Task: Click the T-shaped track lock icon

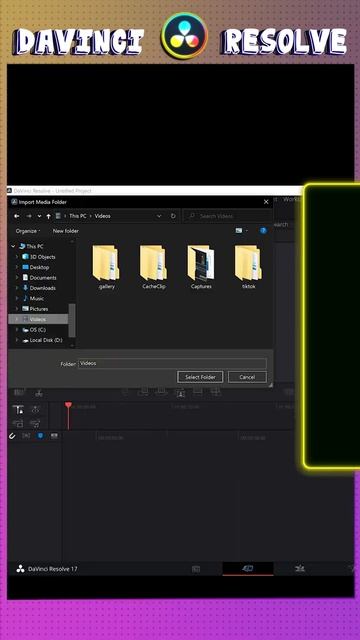Action: point(18,410)
